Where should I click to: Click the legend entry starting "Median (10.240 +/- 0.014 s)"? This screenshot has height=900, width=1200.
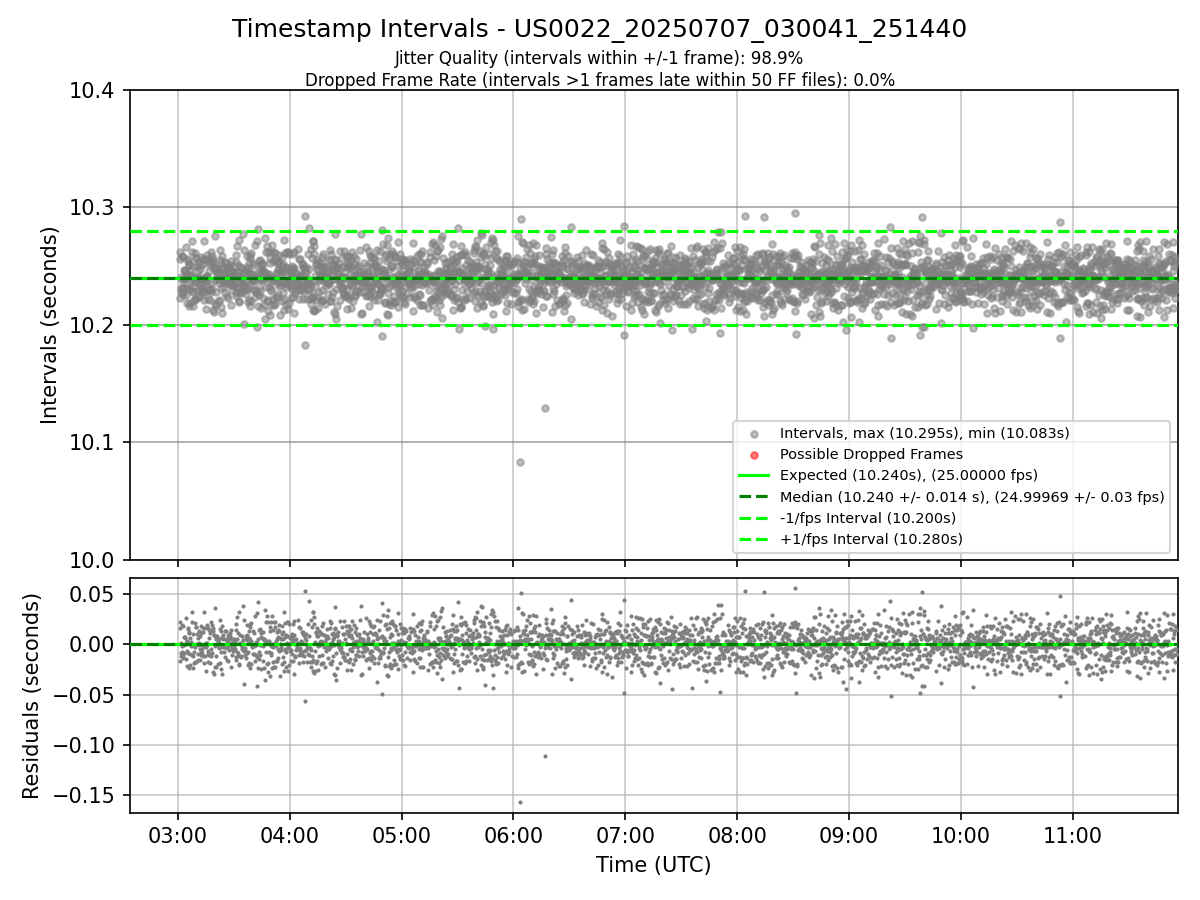pos(972,497)
